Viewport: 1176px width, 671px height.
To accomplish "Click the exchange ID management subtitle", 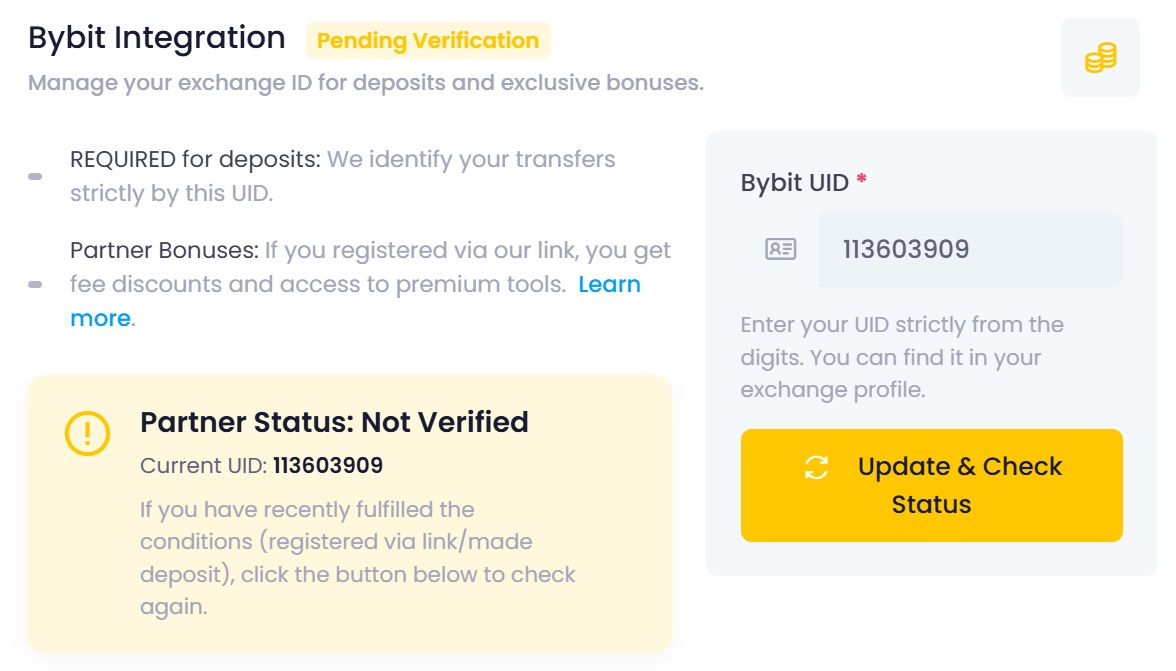I will click(x=366, y=82).
